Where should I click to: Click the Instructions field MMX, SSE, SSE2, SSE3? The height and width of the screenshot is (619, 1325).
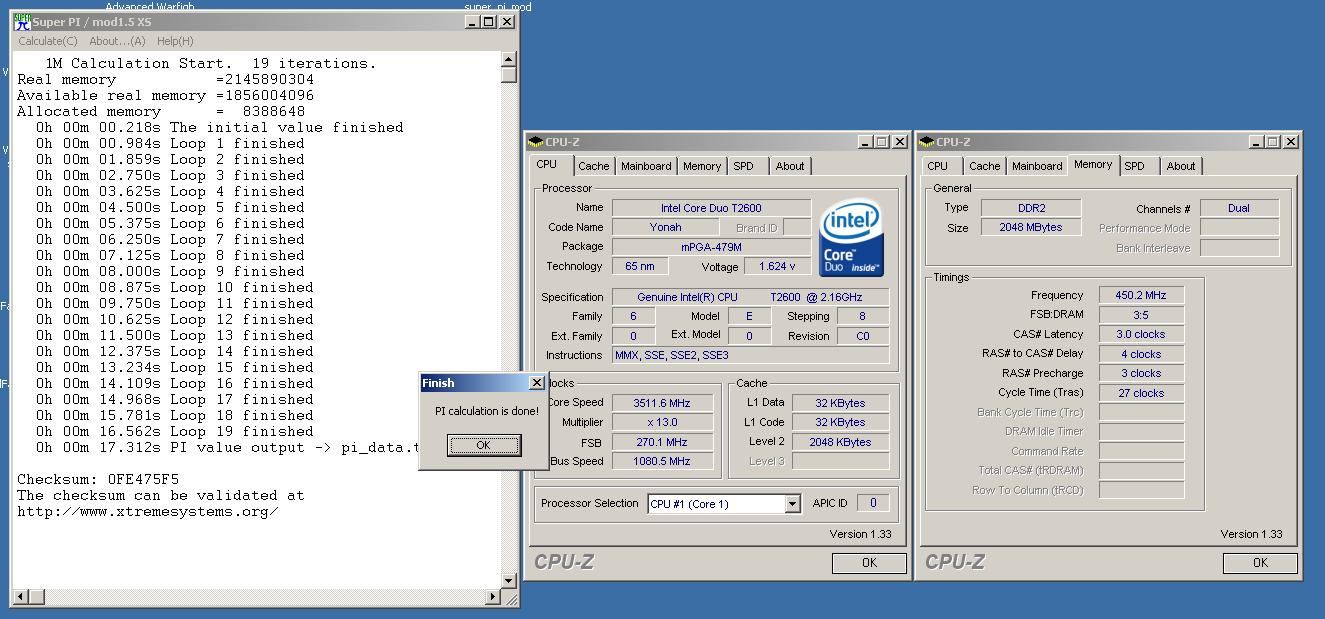tap(750, 355)
